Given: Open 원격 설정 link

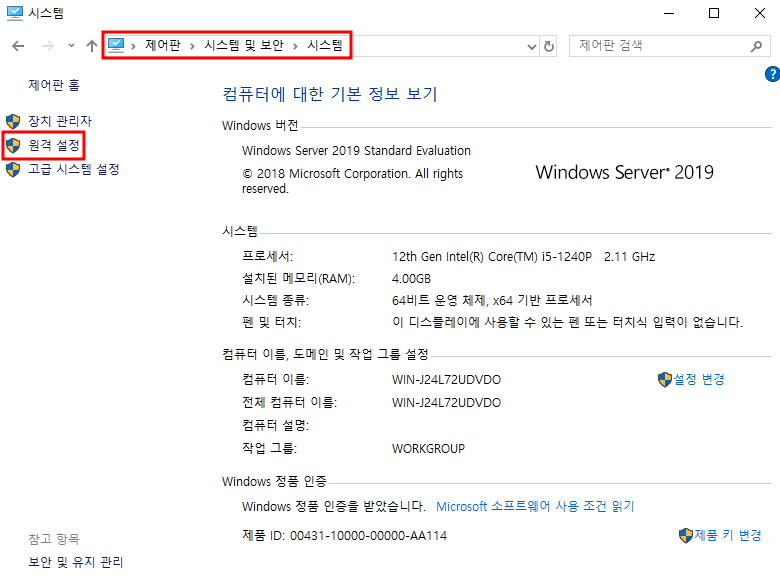Looking at the screenshot, I should (54, 145).
